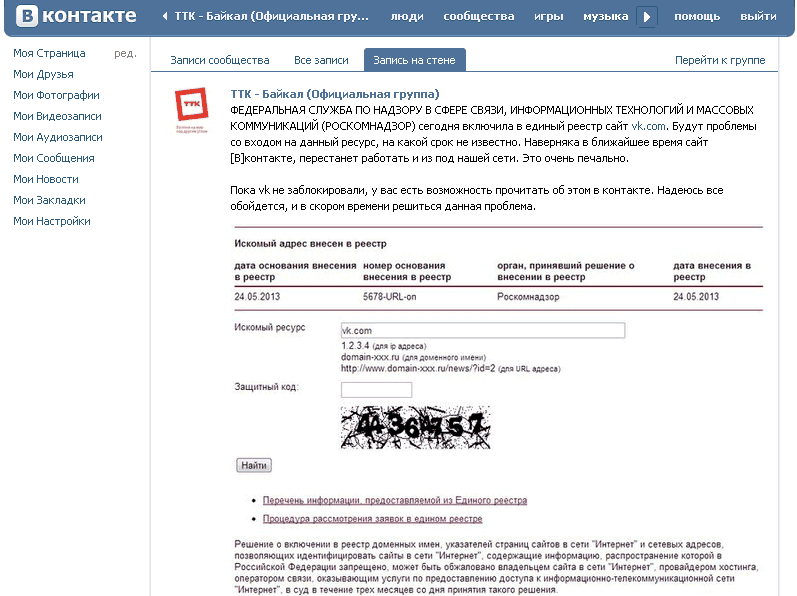Open the помощь header link
Image resolution: width=797 pixels, height=596 pixels.
[697, 16]
